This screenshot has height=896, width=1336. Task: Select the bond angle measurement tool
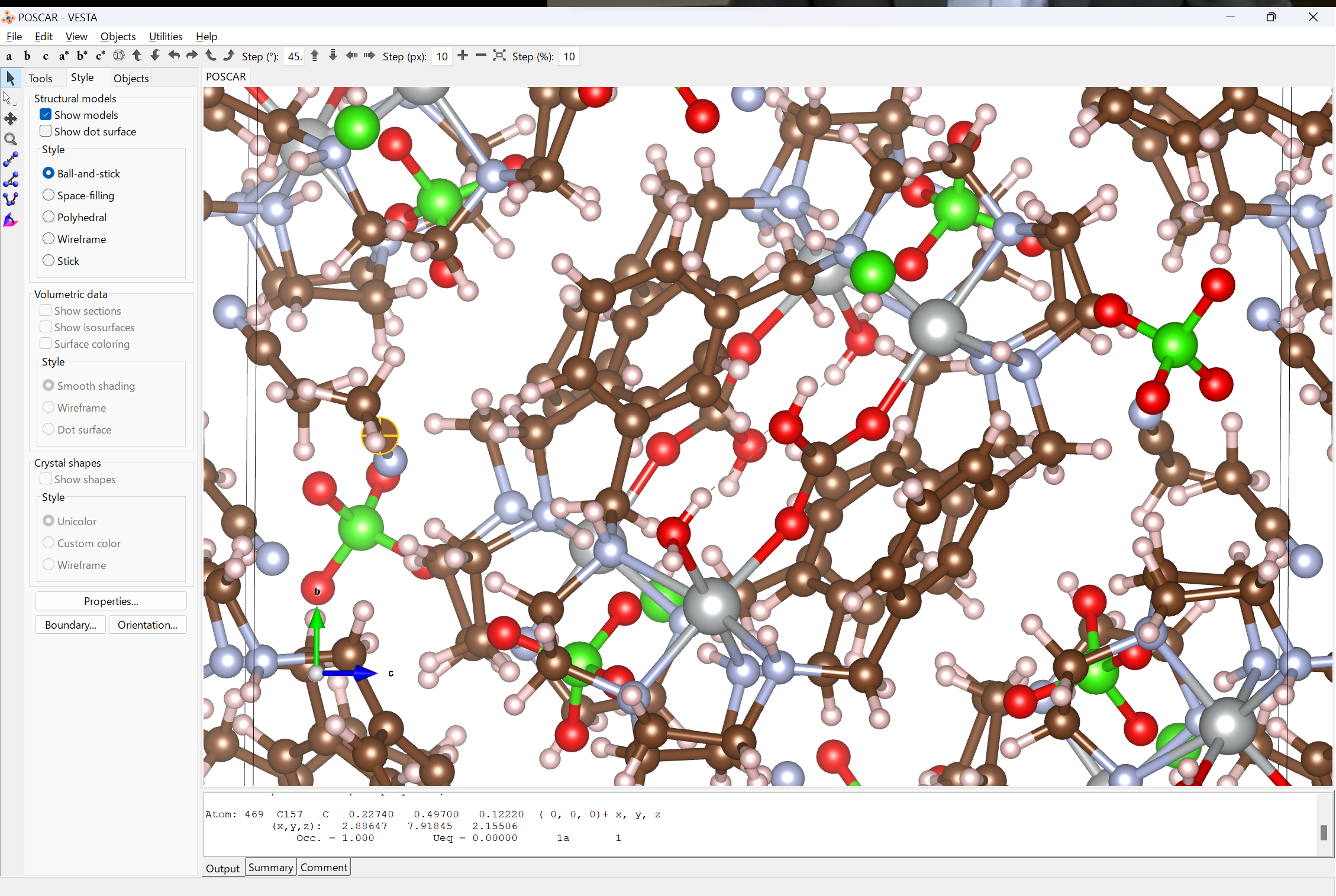(x=11, y=179)
